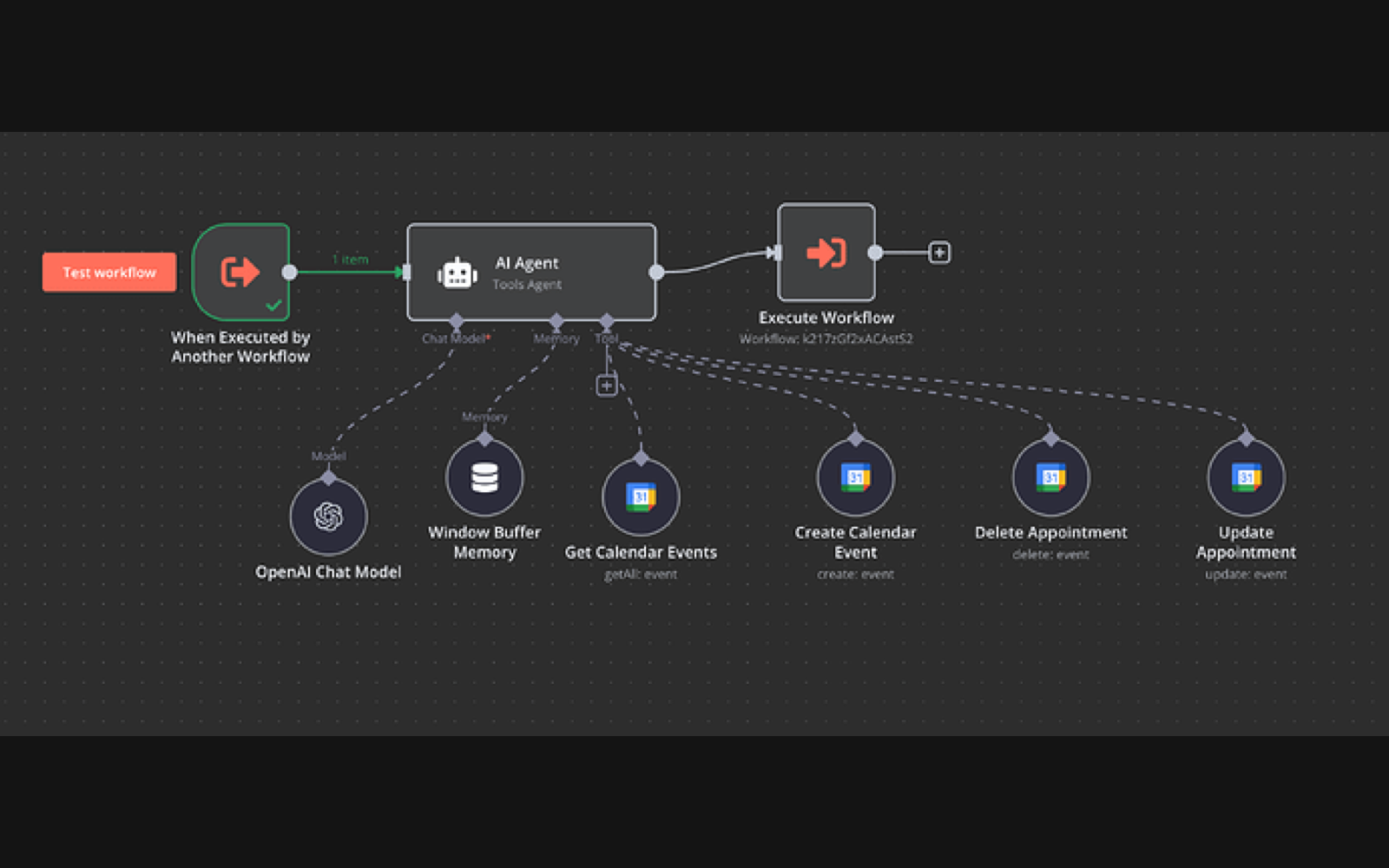Click the 'create: event' subtitle text

click(855, 574)
